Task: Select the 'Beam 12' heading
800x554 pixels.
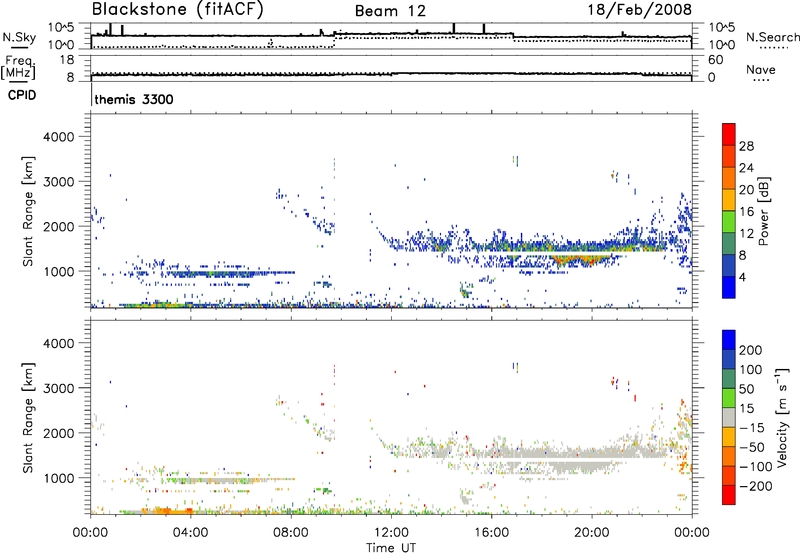Action: click(390, 11)
